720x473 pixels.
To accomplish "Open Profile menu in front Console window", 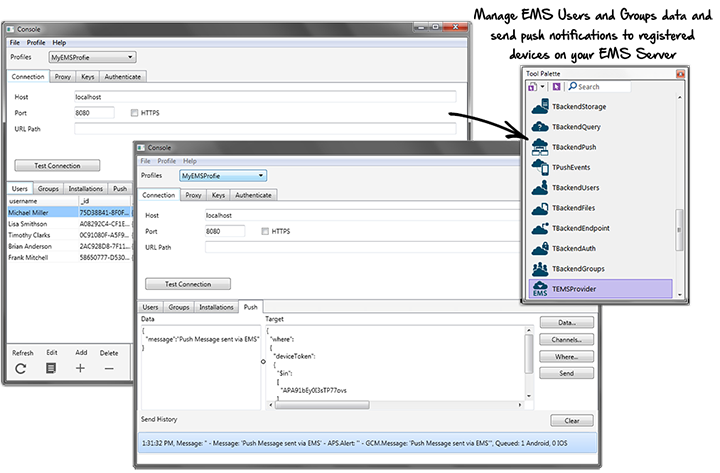I will coord(167,161).
